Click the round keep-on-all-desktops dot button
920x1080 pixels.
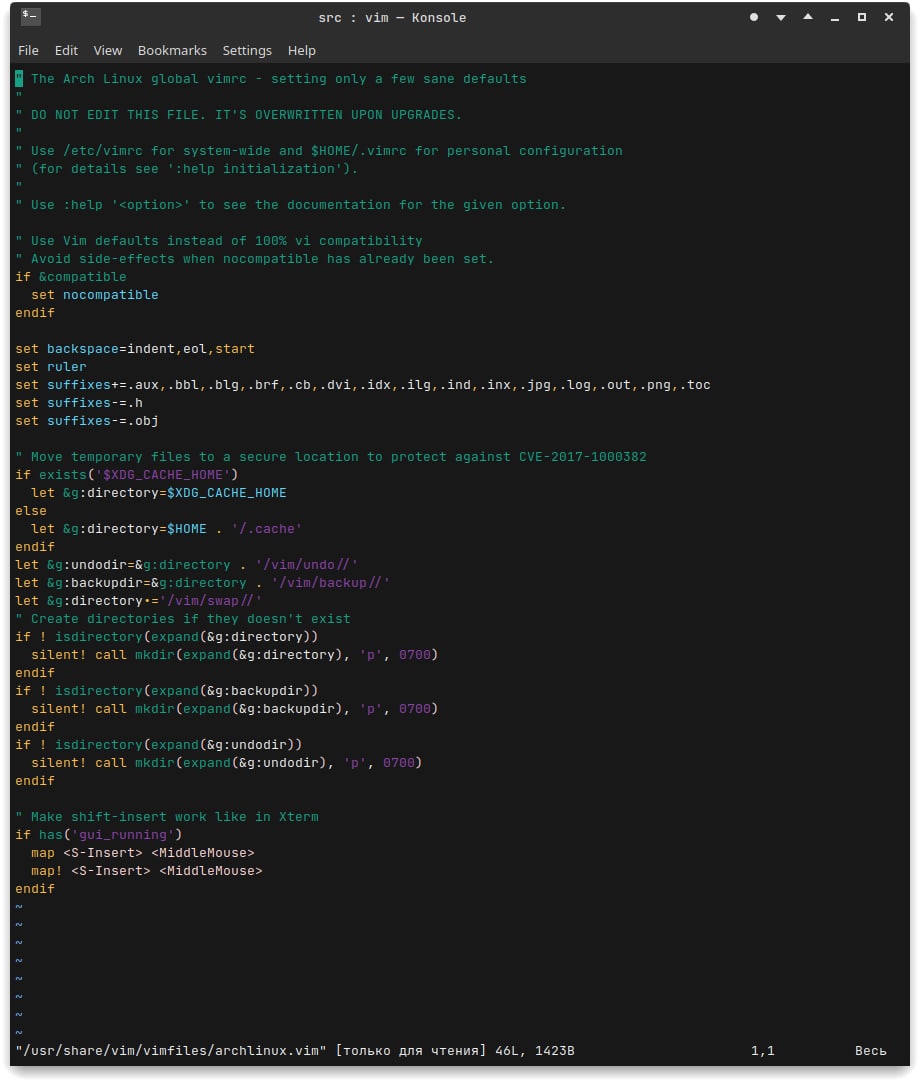click(754, 17)
